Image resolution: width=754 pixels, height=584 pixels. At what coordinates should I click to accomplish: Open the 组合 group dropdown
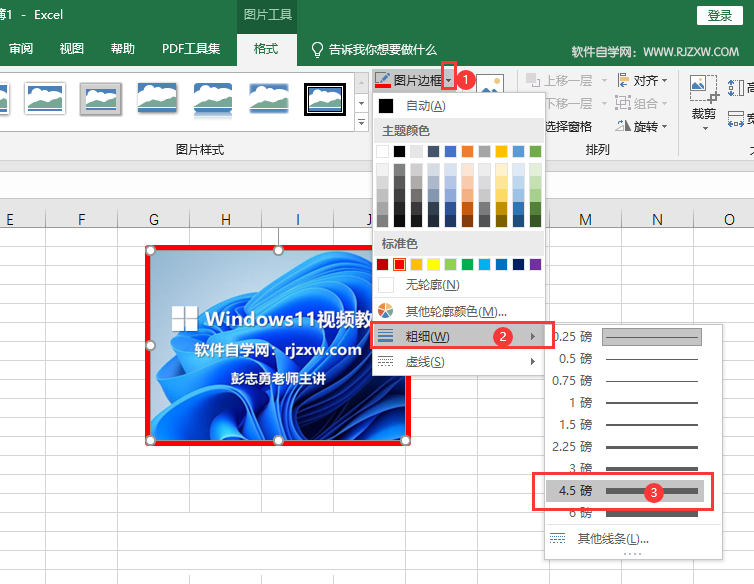pos(641,103)
